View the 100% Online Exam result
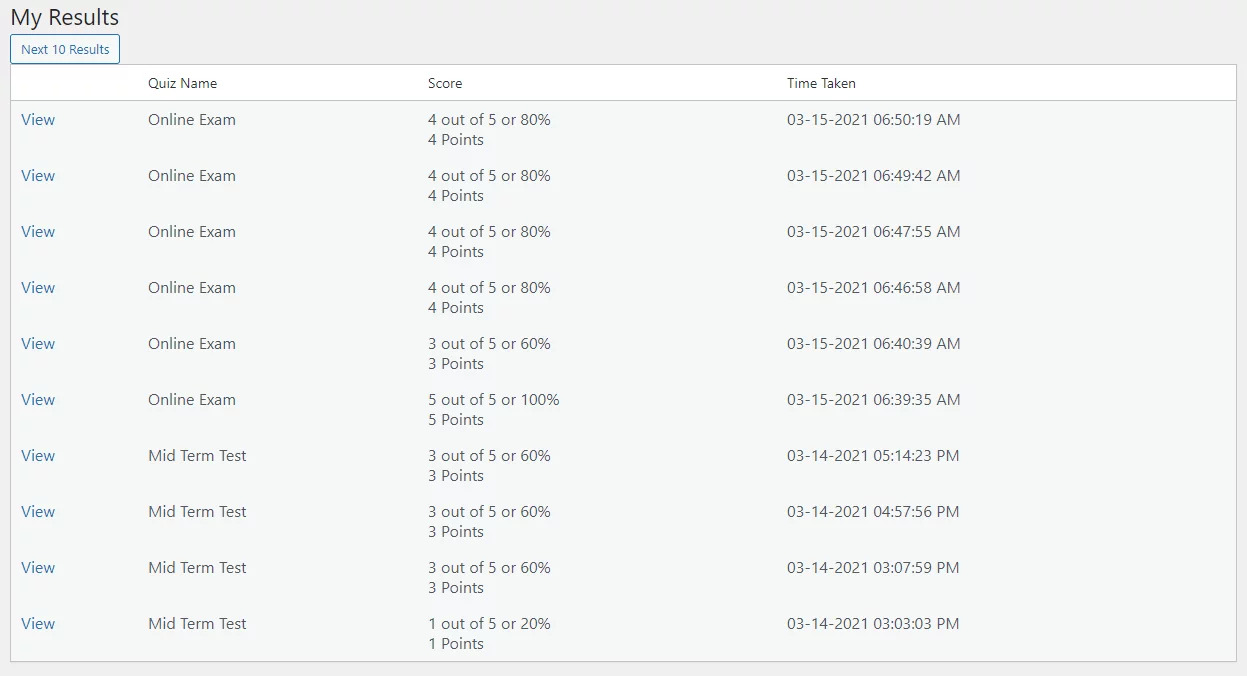The height and width of the screenshot is (676, 1247). pyautogui.click(x=38, y=400)
